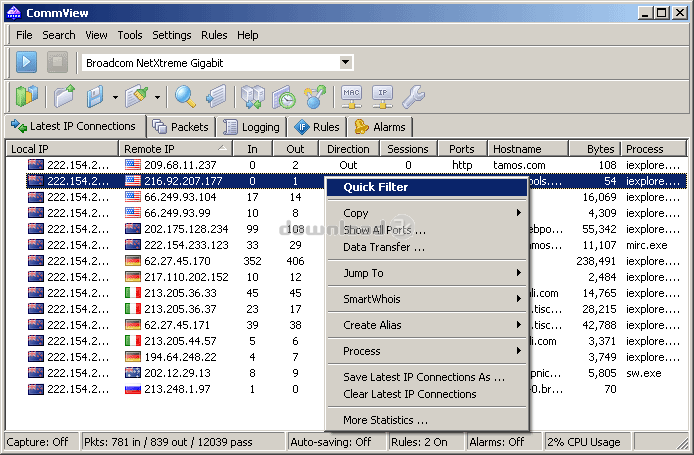Sort by the Process column header
This screenshot has width=694, height=455.
click(x=653, y=149)
